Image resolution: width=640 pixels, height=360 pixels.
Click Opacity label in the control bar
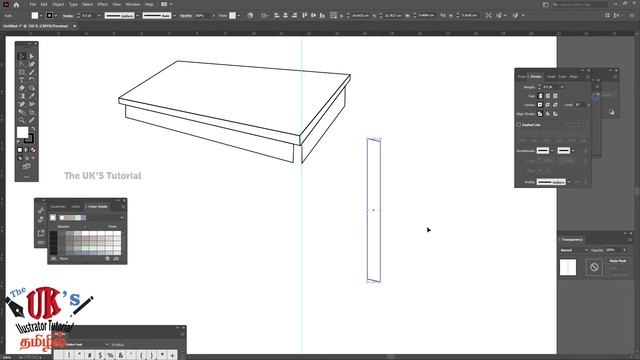186,16
